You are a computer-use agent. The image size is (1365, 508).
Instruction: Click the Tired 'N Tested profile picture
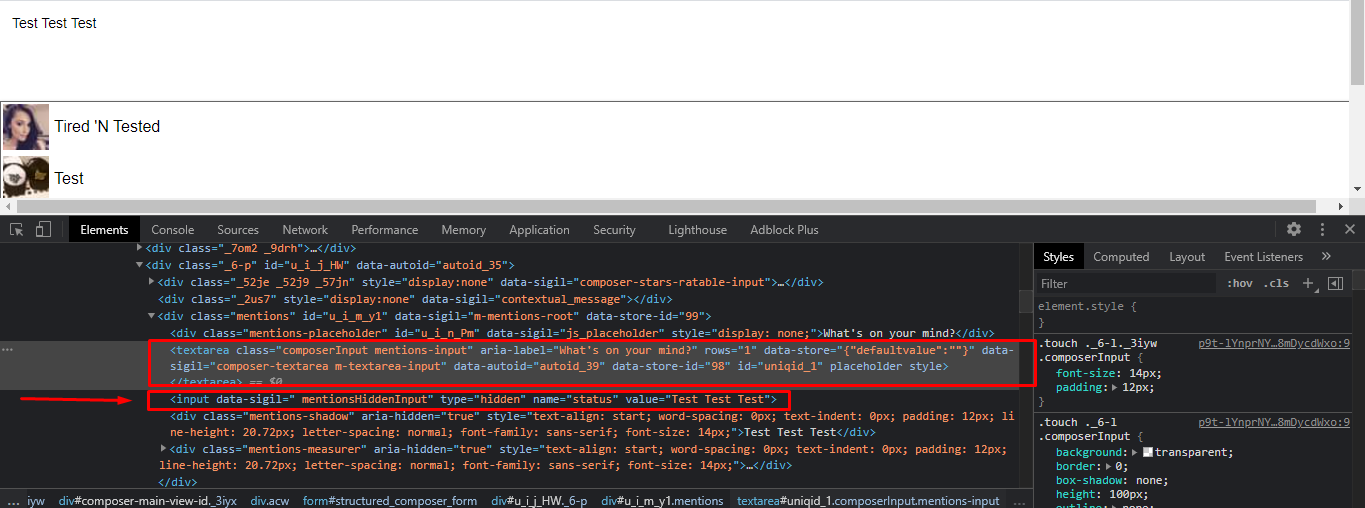coord(26,127)
